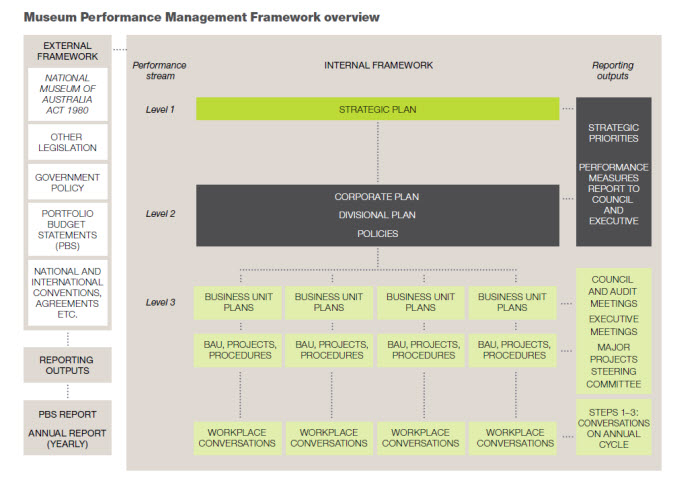This screenshot has width=685, height=484.
Task: Select the fourth 'WORKPLACE CONVERSATIONS' box
Action: [512, 438]
